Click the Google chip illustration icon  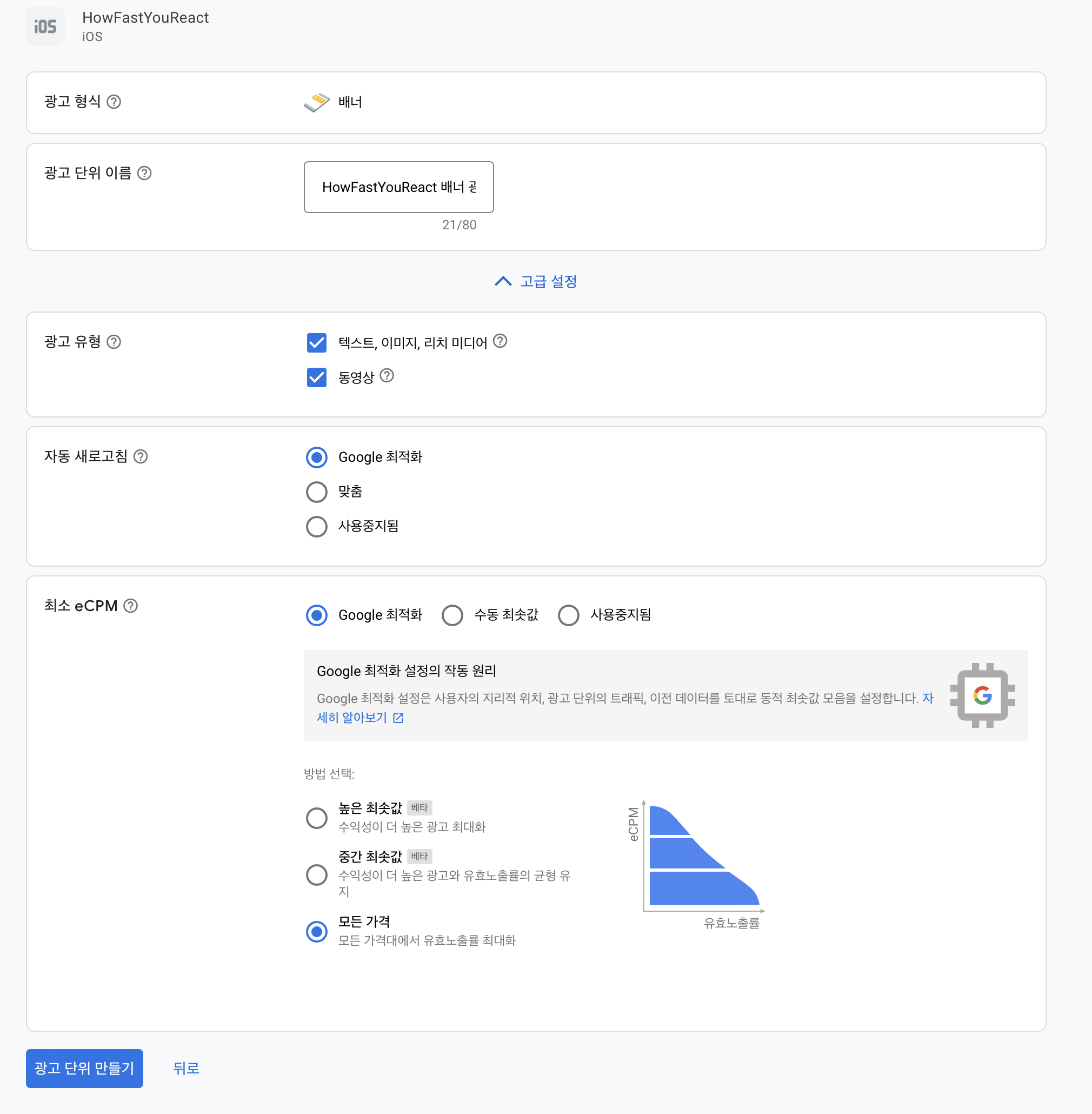pyautogui.click(x=982, y=695)
